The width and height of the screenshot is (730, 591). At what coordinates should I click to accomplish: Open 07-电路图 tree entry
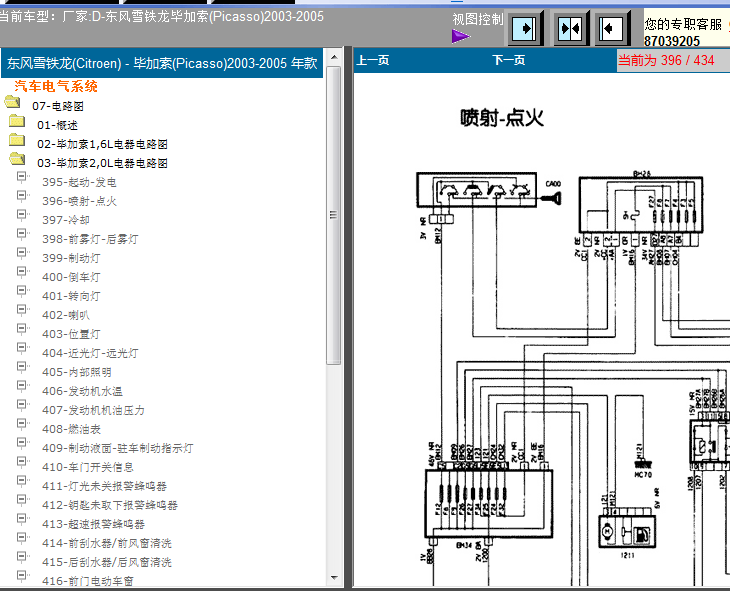pos(58,106)
